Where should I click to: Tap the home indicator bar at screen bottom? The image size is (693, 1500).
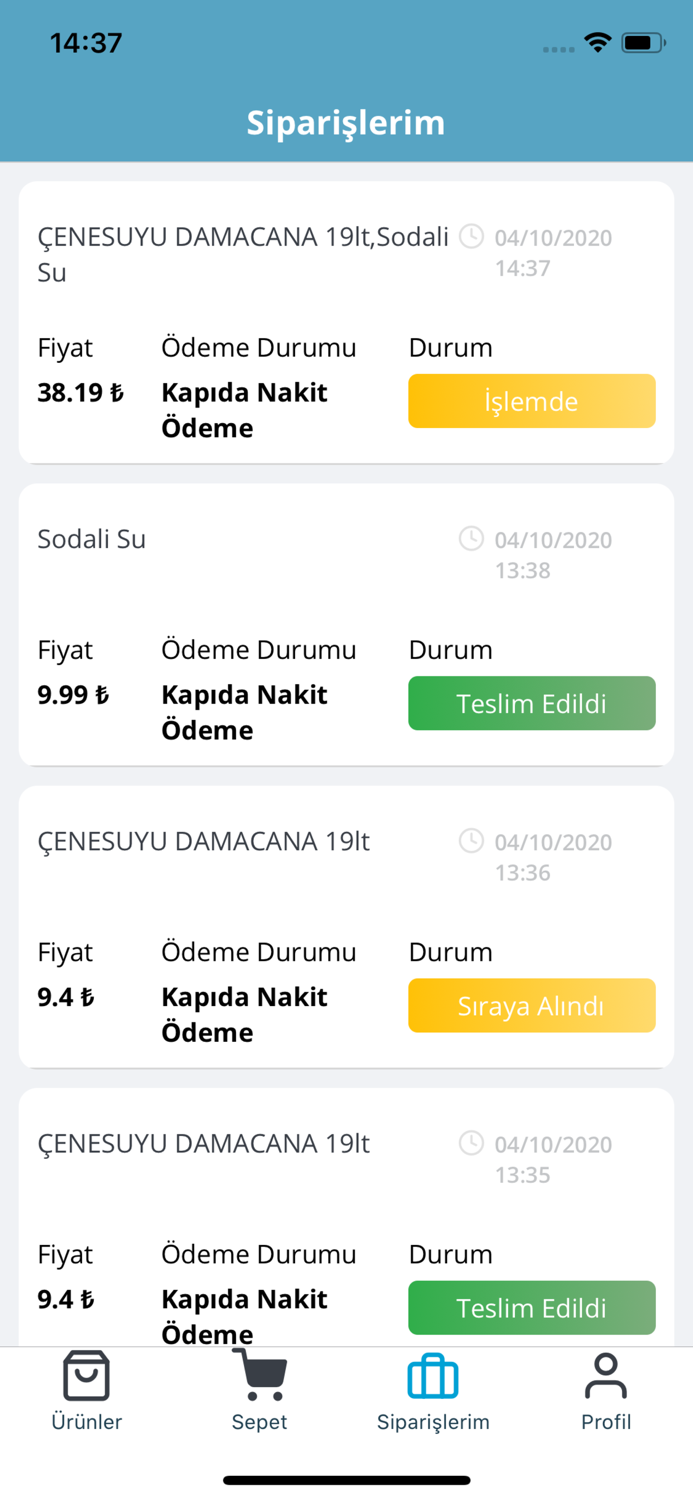point(346,1479)
